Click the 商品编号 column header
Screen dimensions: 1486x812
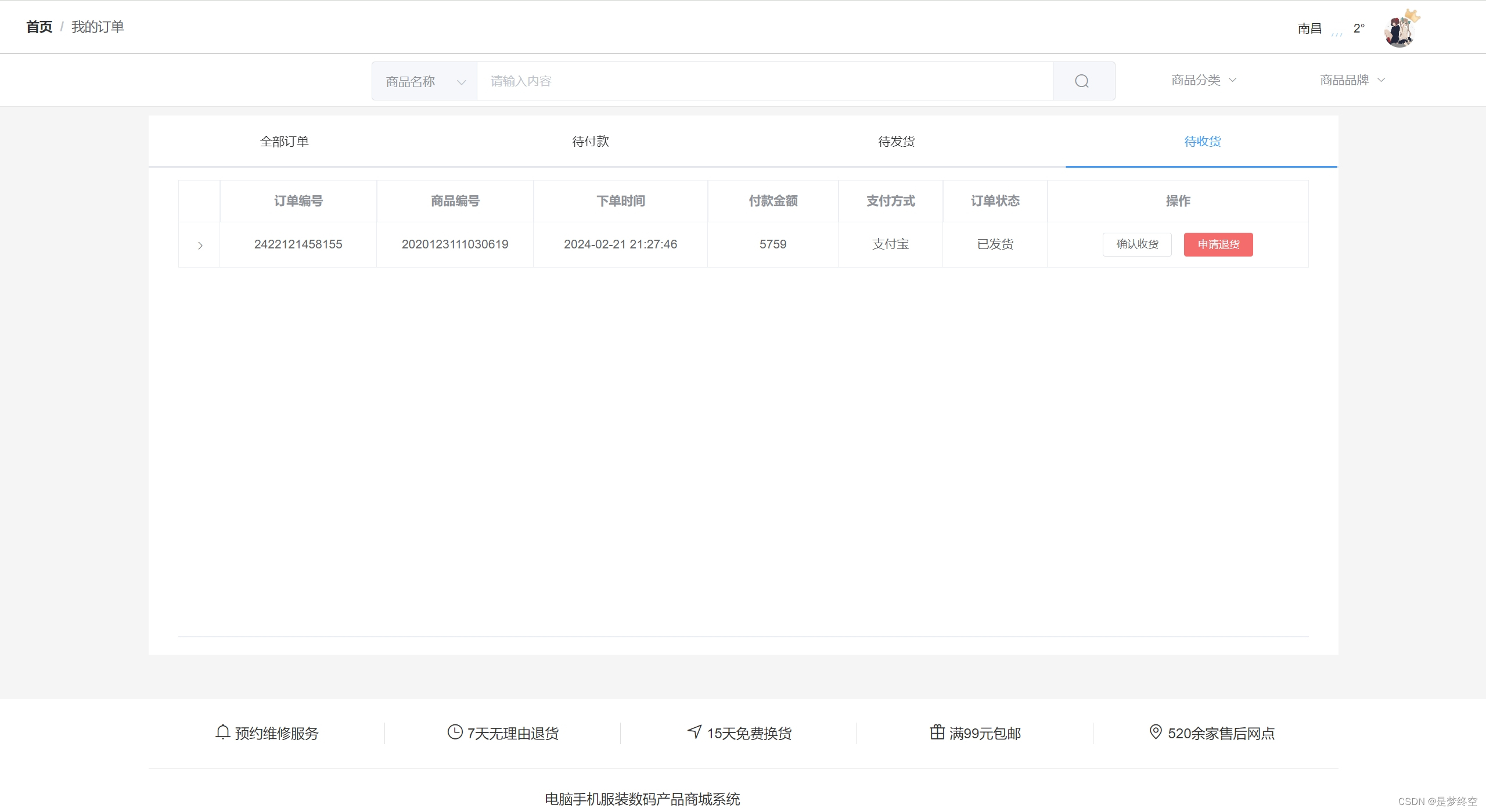click(455, 201)
